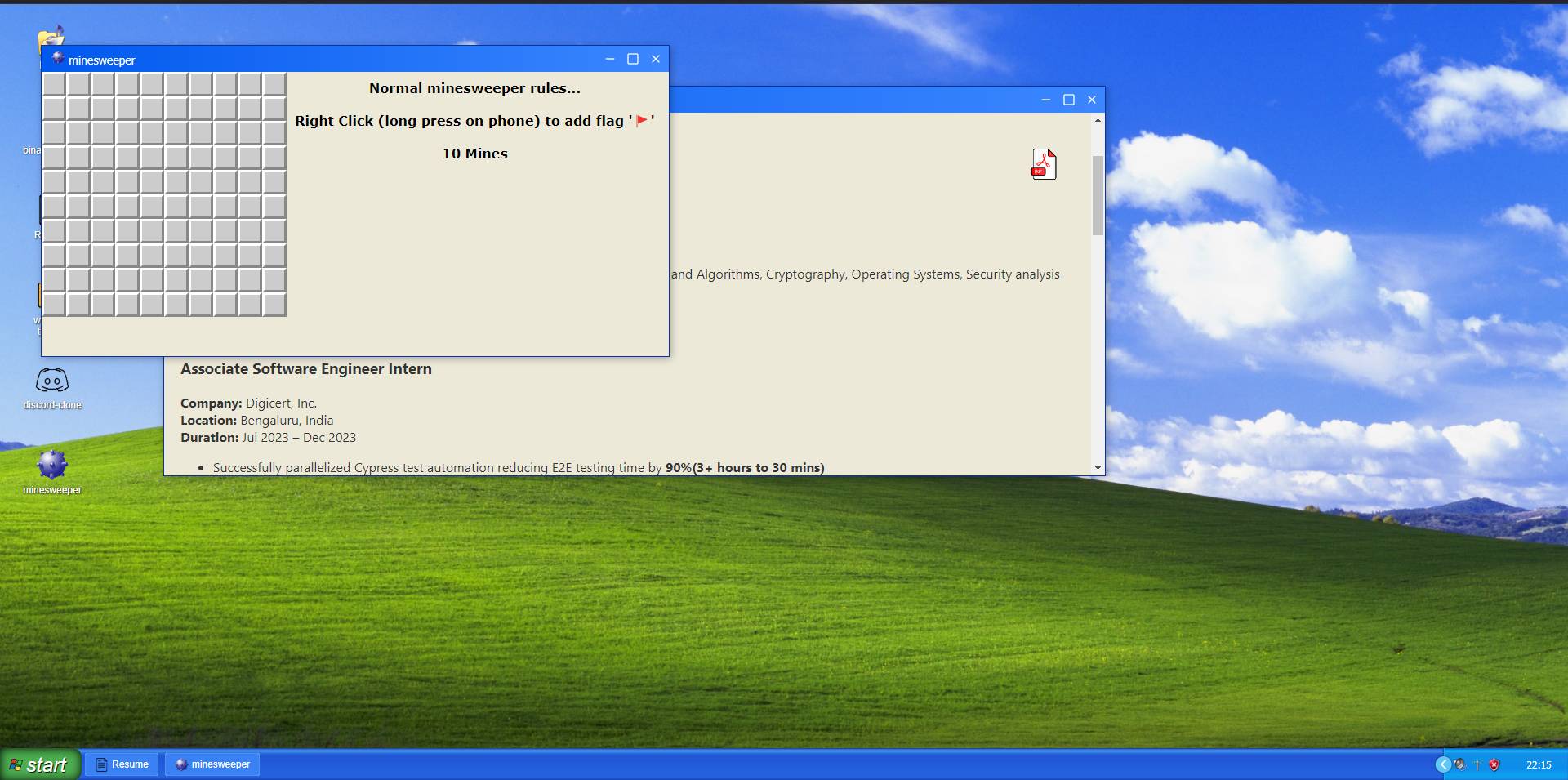Click the 'minesweeper' title text in the window title bar
Screen dimensions: 1568x780
(x=102, y=60)
